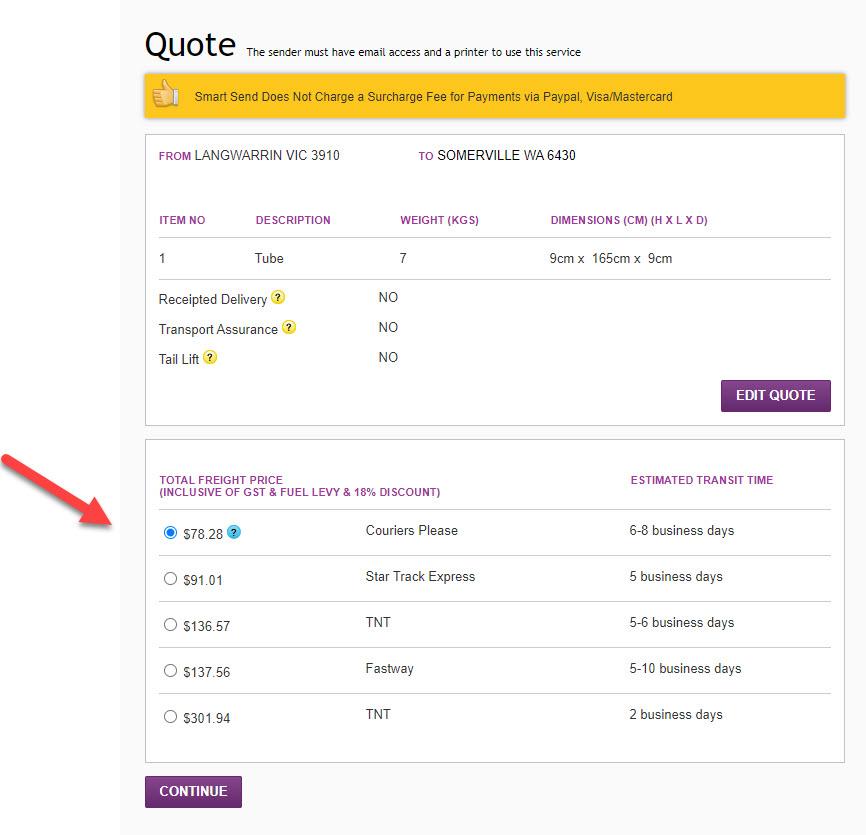Choose the $136.57 TNT radio button

coord(170,625)
